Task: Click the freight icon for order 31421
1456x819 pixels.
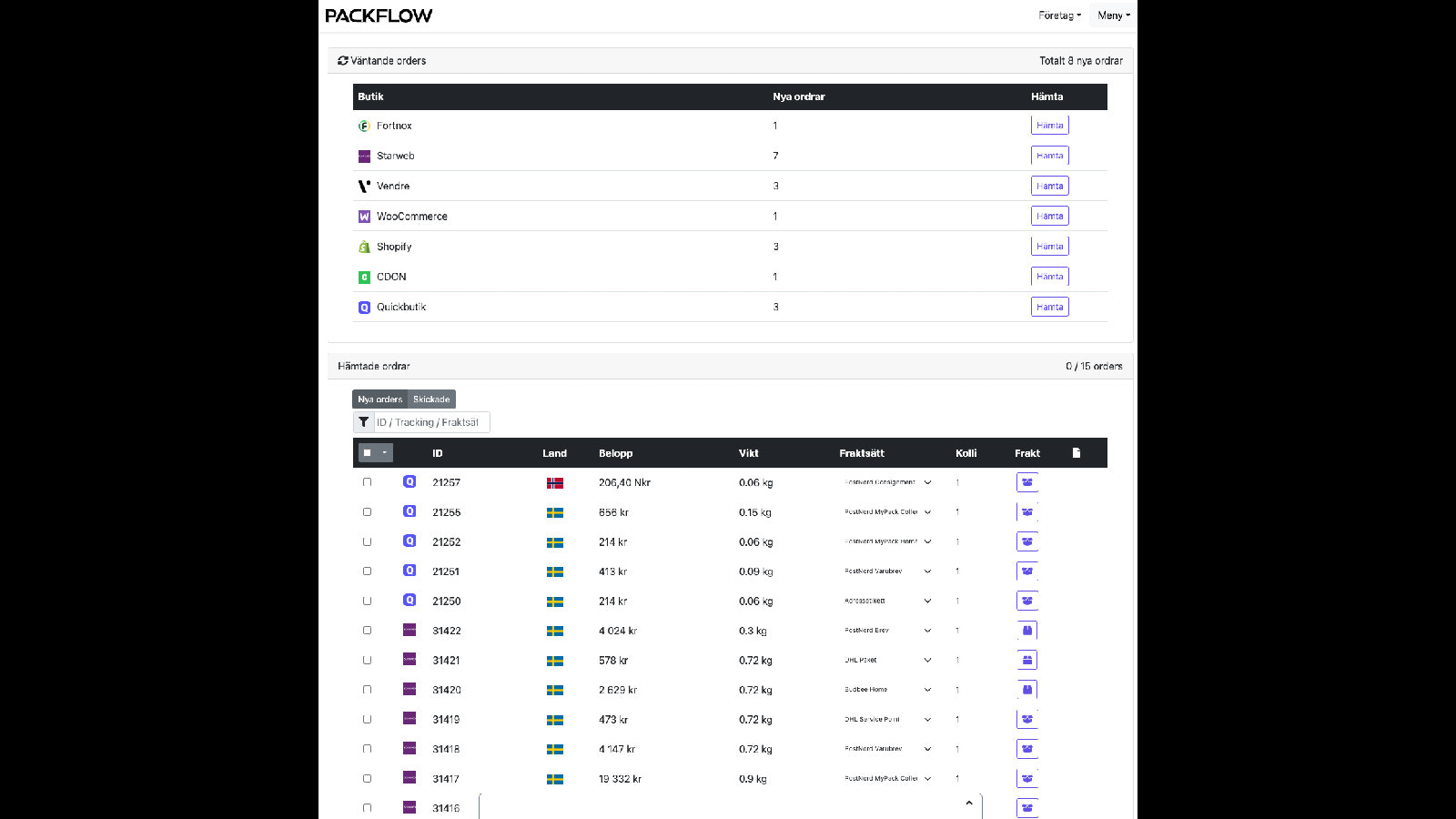Action: click(x=1027, y=660)
